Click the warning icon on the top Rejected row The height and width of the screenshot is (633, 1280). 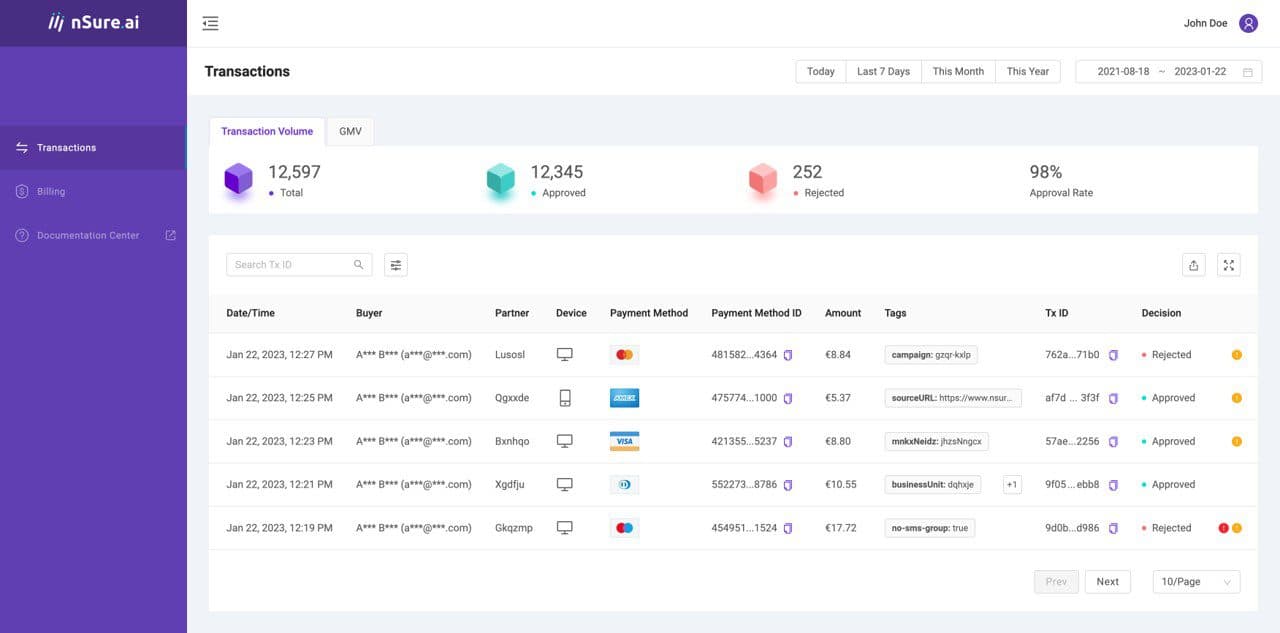[x=1236, y=354]
